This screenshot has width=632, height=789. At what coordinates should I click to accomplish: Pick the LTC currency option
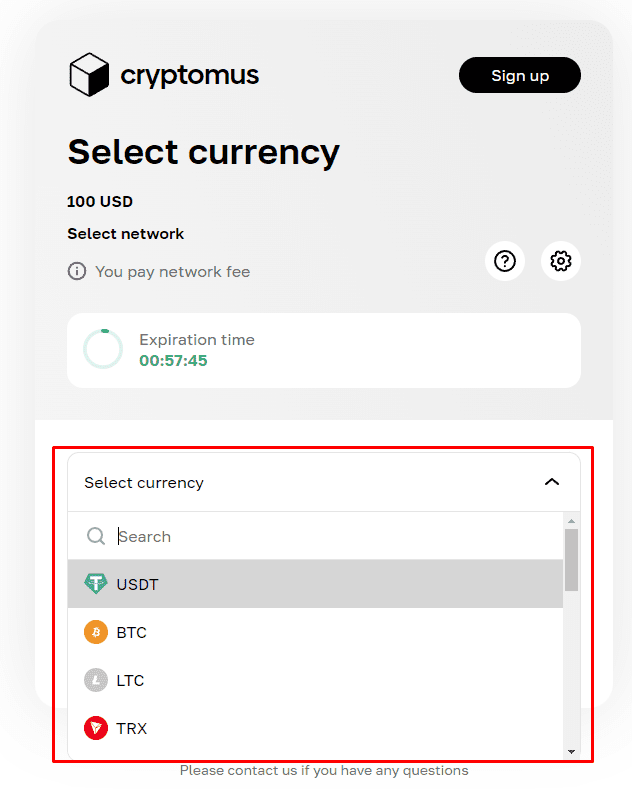click(131, 680)
